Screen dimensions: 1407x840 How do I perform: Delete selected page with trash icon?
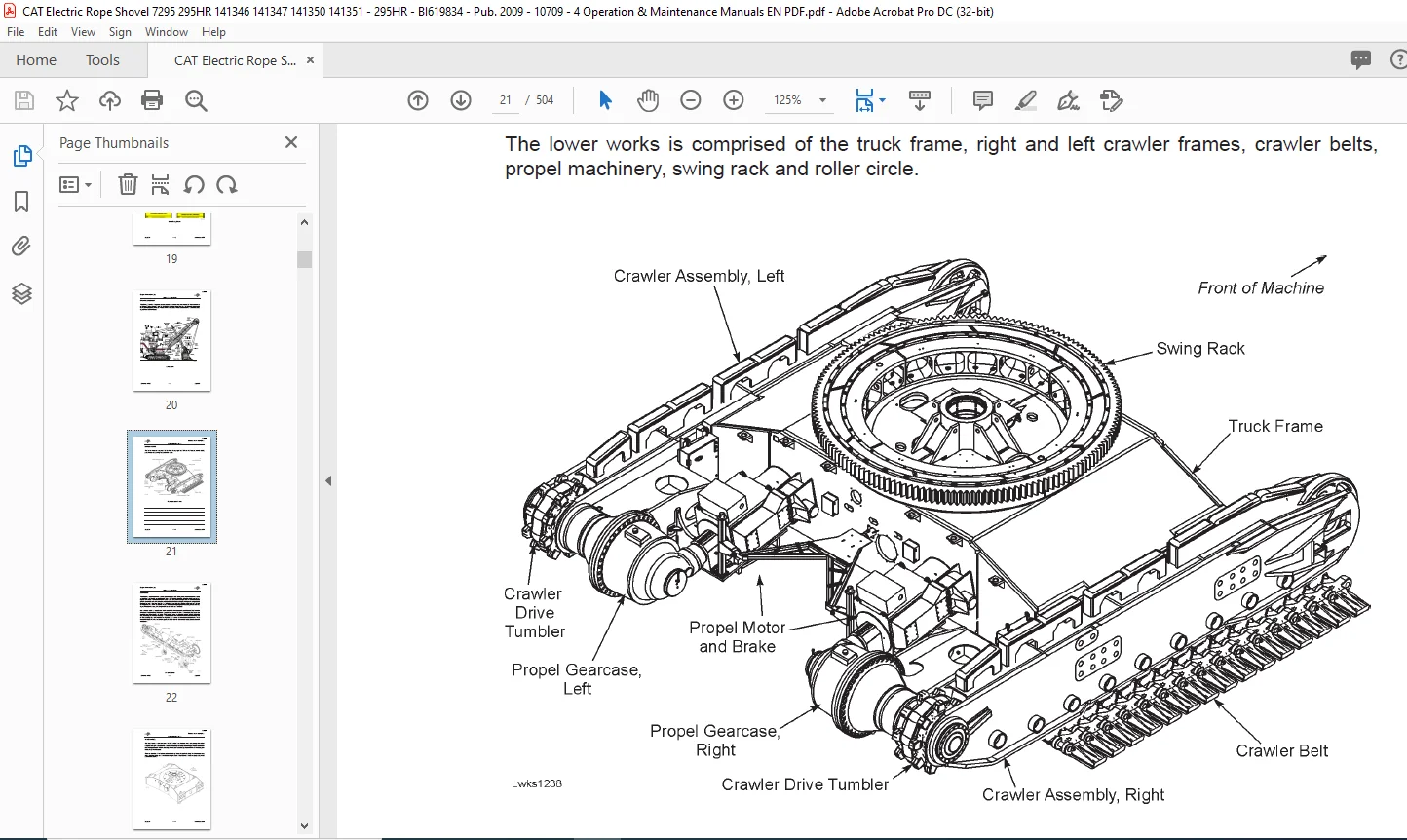coord(128,184)
